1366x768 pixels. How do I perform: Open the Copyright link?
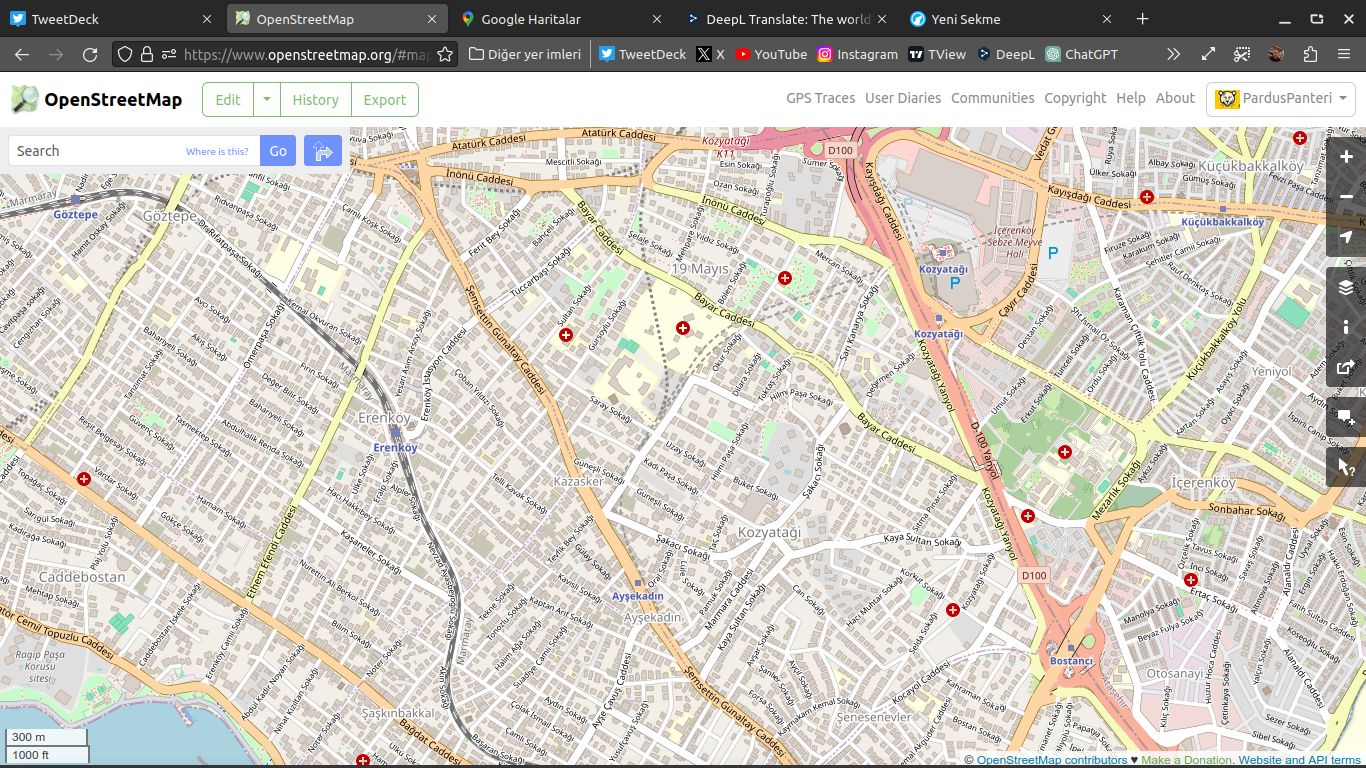point(1075,98)
